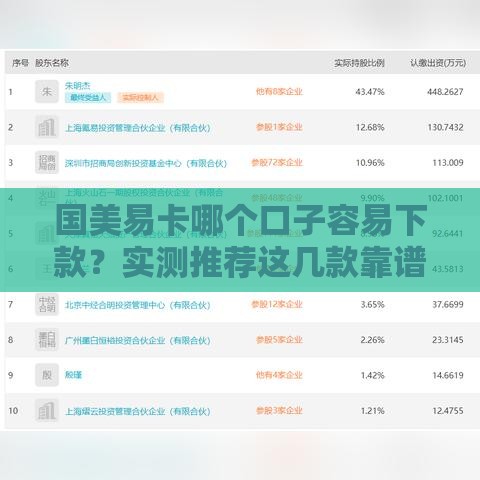Click row number 1 in the 序号 column
The height and width of the screenshot is (480, 480).
pyautogui.click(x=10, y=92)
